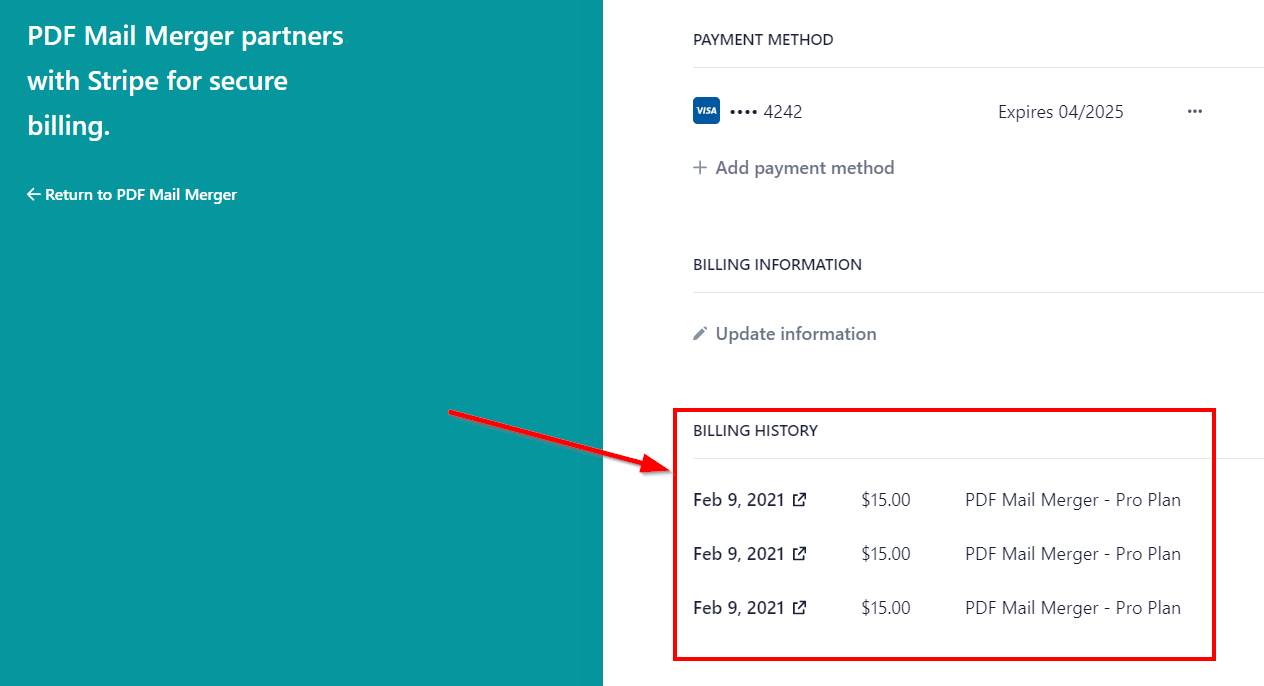The image size is (1264, 686).
Task: Open the last Feb 9, 2021 invoice date
Action: click(x=738, y=608)
